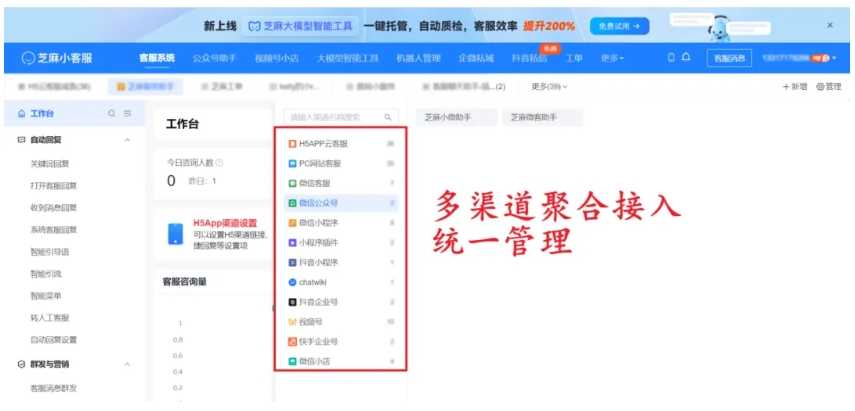Open 收到消息回复 in sidebar
Screen dimensions: 855x411
[53, 208]
